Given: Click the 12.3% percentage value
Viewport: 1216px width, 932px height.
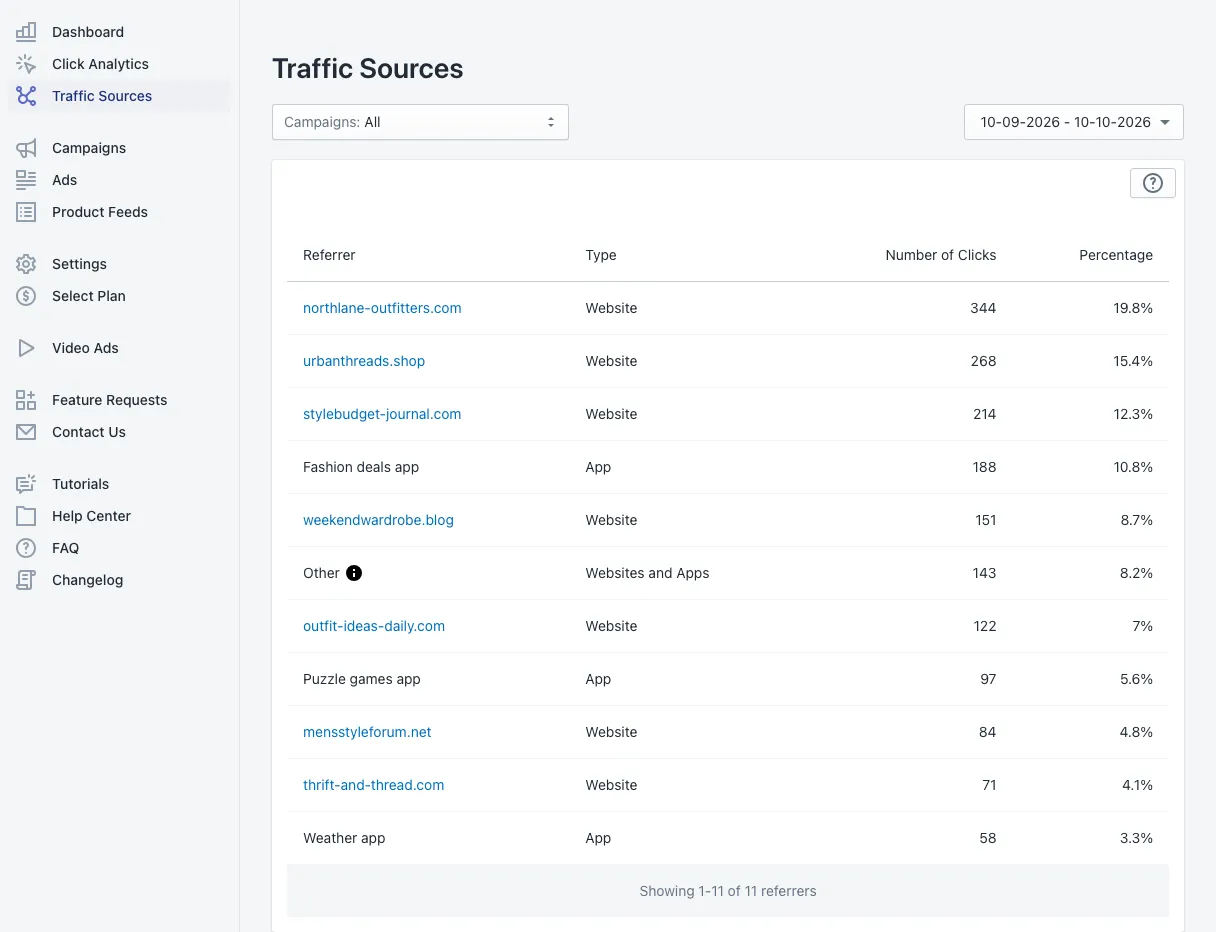Looking at the screenshot, I should coord(1133,414).
